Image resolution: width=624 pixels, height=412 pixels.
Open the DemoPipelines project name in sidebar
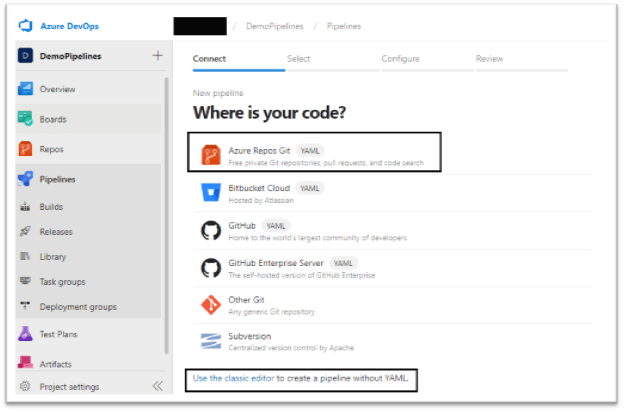(x=70, y=56)
